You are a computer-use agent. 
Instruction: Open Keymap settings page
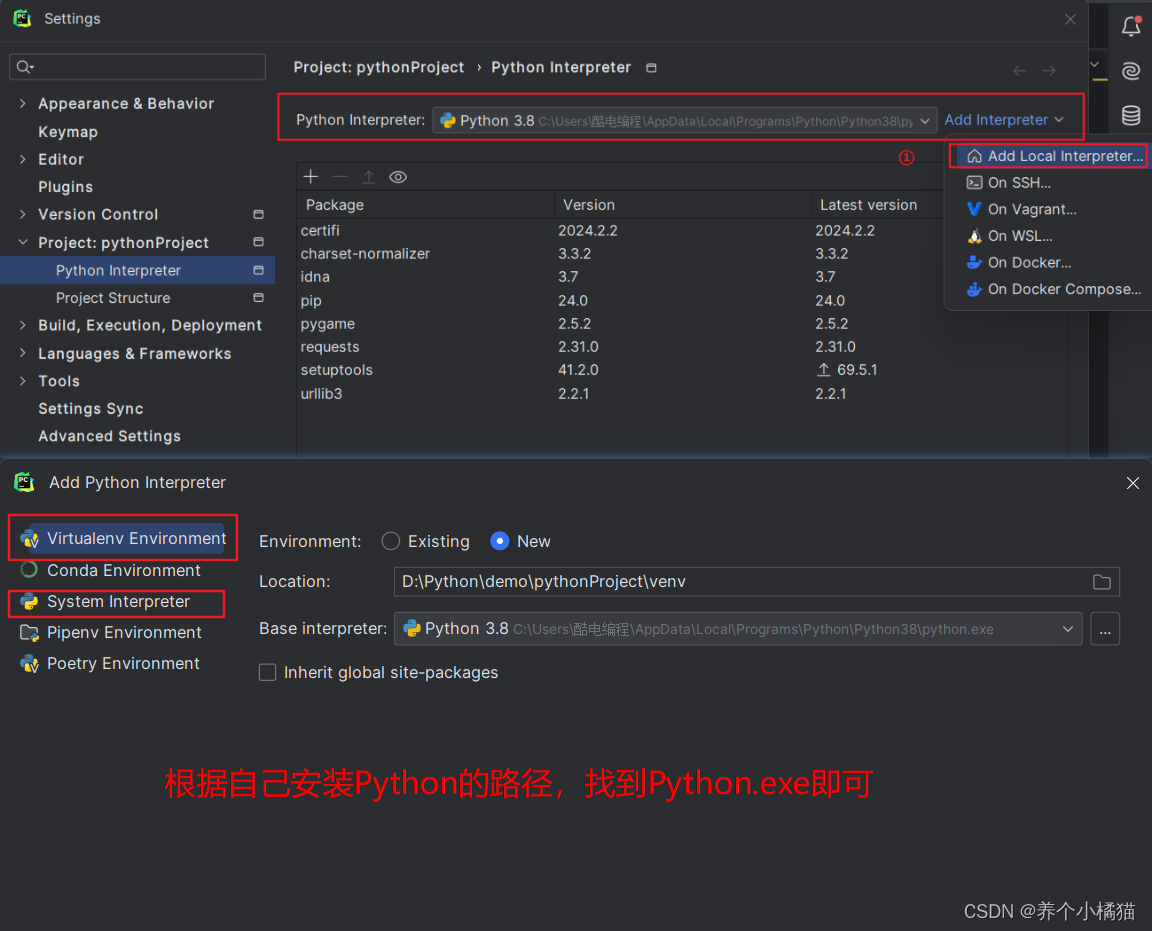tap(68, 132)
